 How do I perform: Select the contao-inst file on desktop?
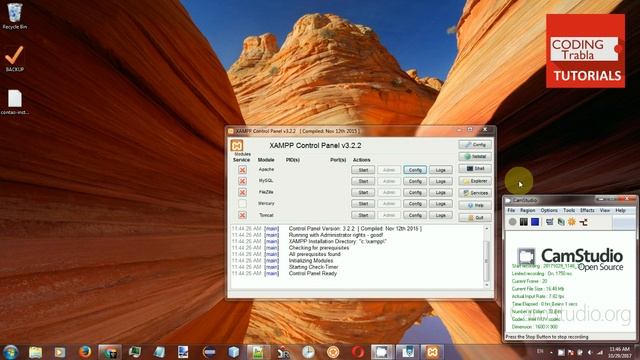pyautogui.click(x=15, y=102)
